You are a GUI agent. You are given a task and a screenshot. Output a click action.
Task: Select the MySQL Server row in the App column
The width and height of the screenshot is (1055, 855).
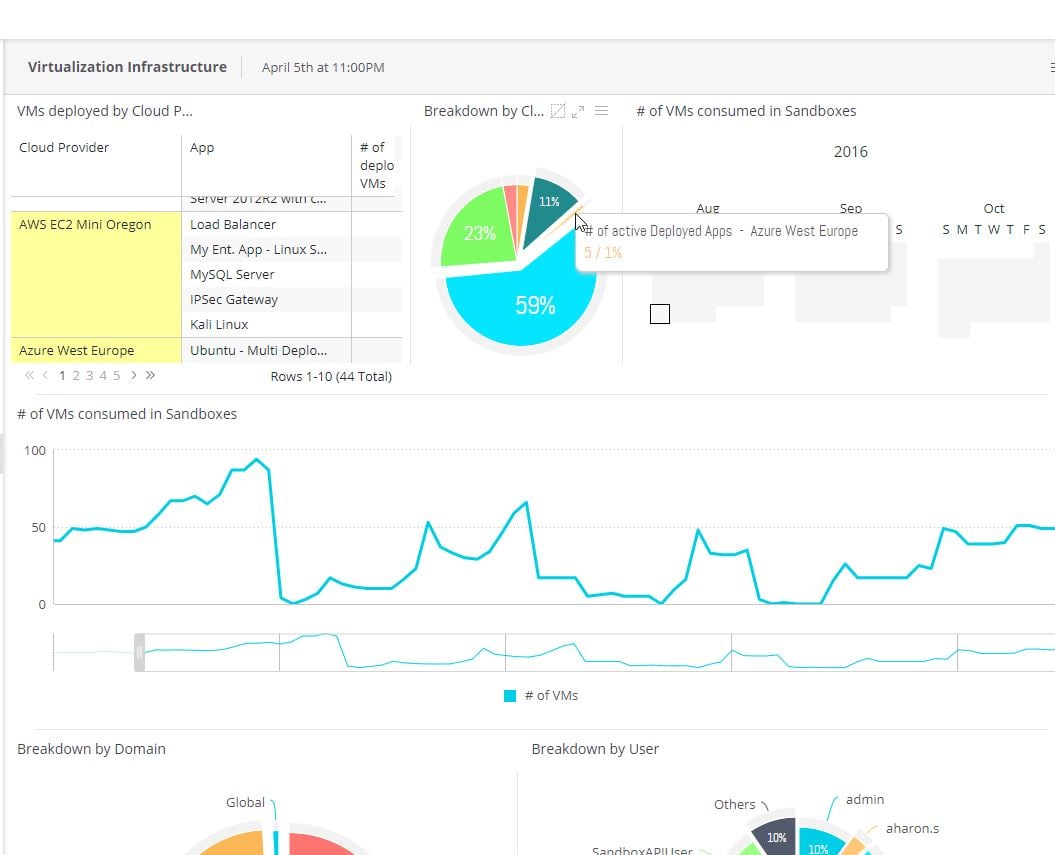coord(233,274)
